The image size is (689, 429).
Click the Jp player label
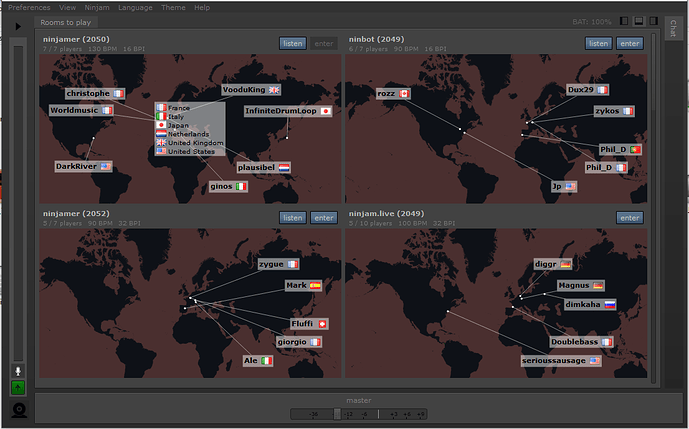tap(564, 187)
